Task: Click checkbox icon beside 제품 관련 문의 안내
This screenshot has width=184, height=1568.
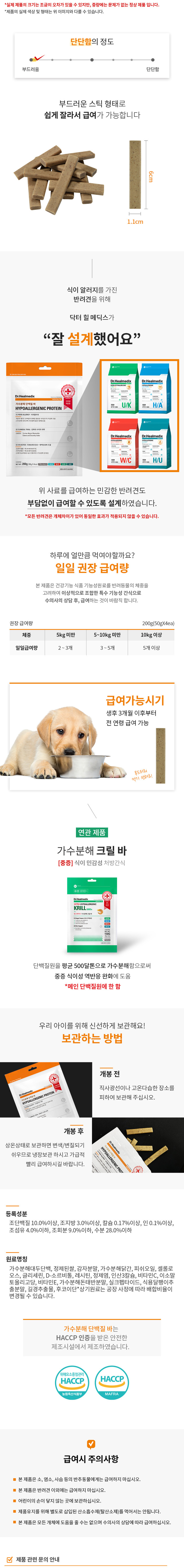Action: [10, 1555]
